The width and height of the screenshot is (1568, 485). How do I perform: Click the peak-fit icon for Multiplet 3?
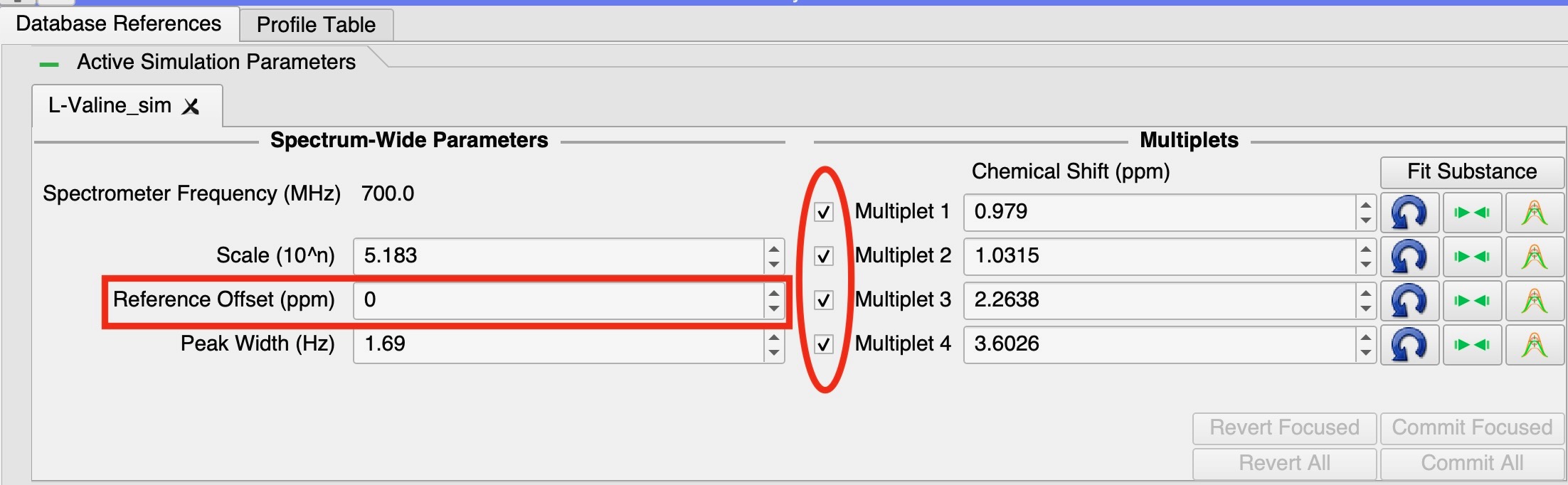coord(1535,301)
